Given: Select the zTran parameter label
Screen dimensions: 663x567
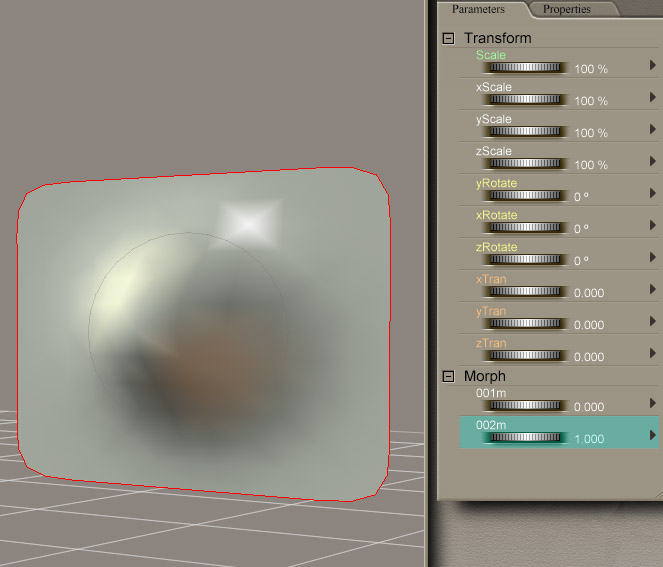Looking at the screenshot, I should click(491, 343).
